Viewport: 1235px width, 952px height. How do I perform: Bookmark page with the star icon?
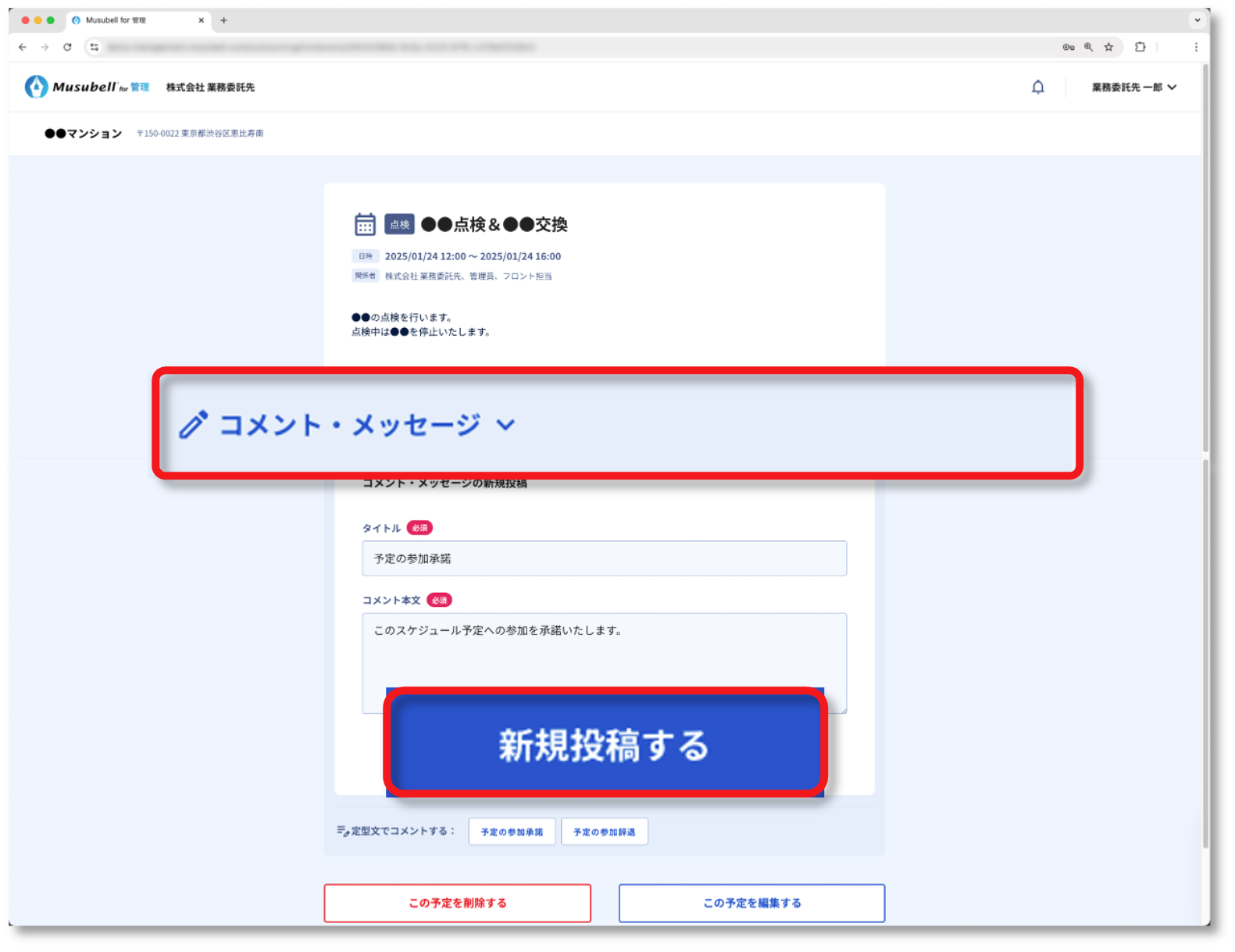1108,47
